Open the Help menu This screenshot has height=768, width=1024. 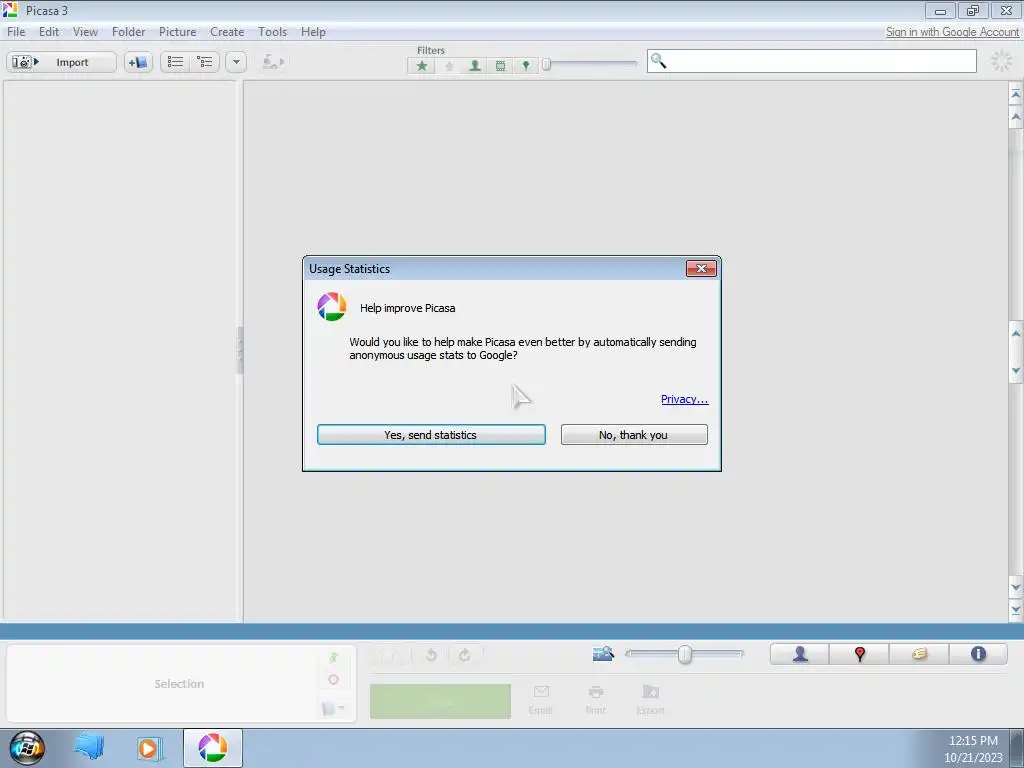pyautogui.click(x=313, y=31)
